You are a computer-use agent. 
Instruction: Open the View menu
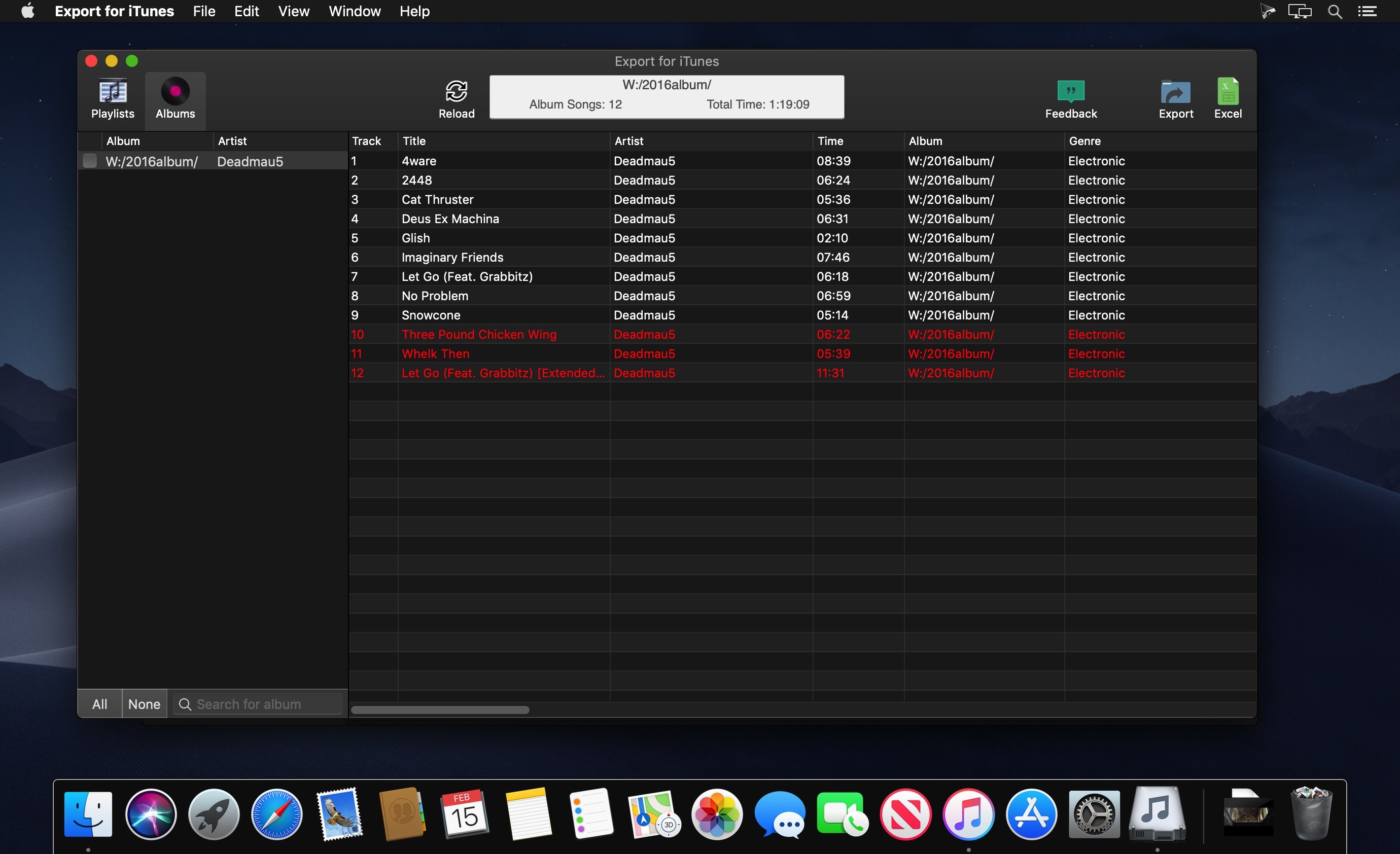point(293,11)
